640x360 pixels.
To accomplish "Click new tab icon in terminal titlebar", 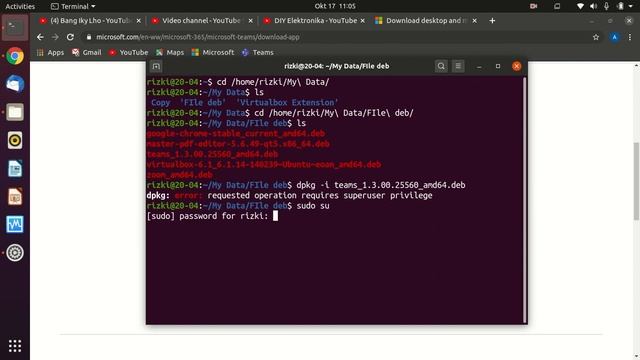I will pos(156,66).
